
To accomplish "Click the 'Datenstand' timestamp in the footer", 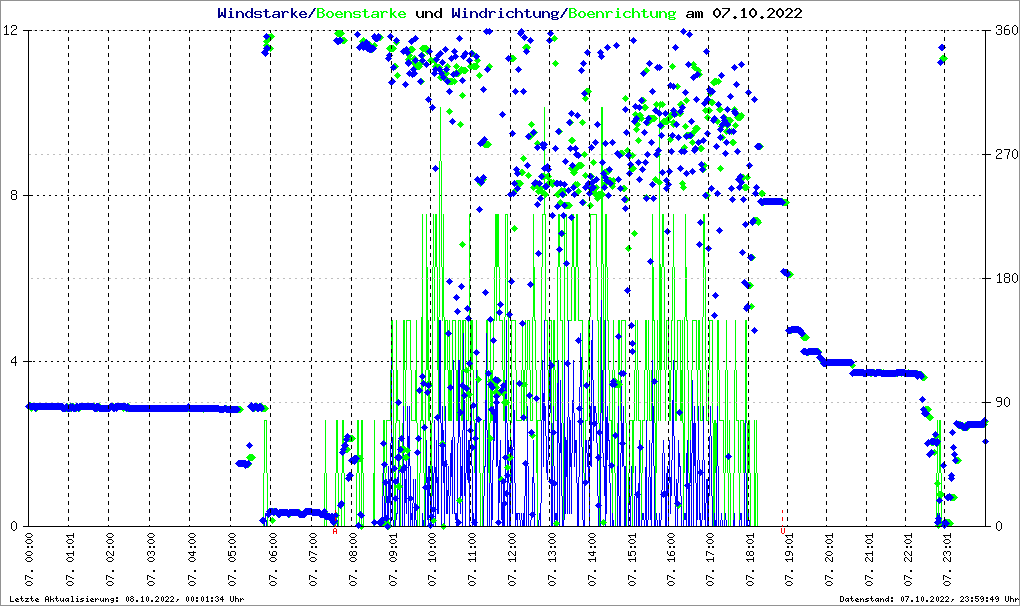I will click(929, 599).
